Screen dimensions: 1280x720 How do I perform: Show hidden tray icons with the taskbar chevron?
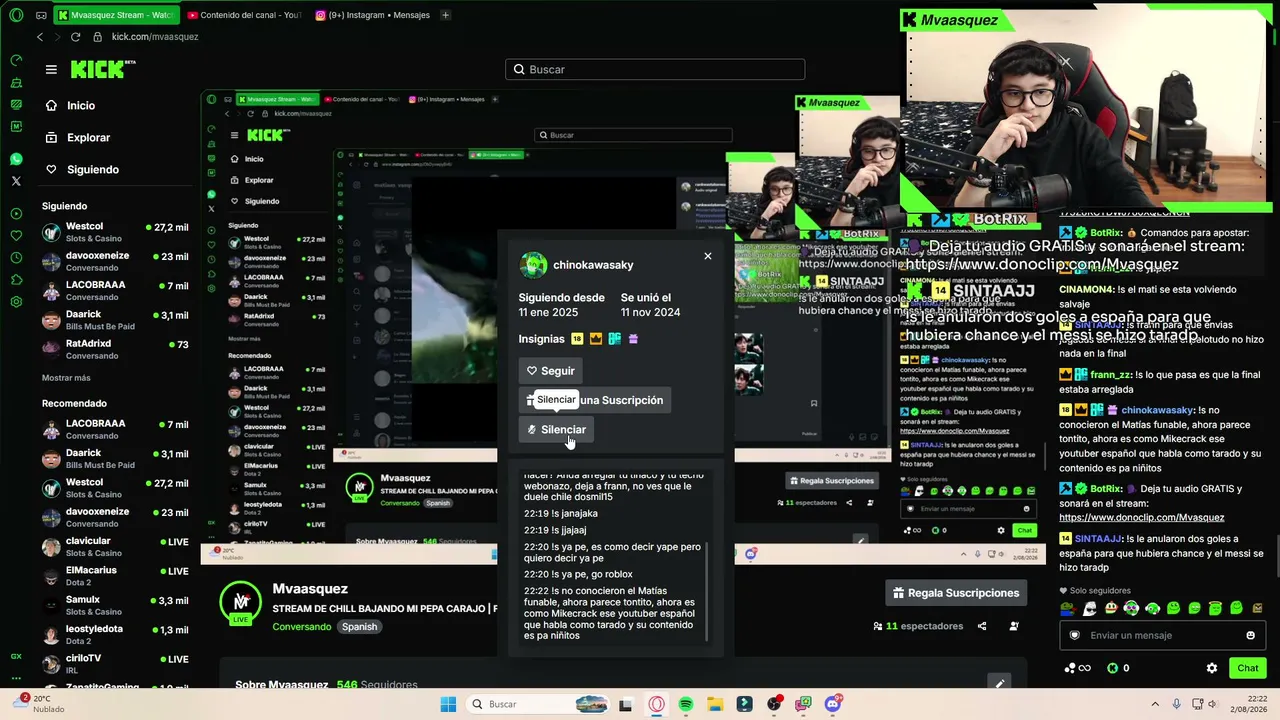[x=1155, y=704]
